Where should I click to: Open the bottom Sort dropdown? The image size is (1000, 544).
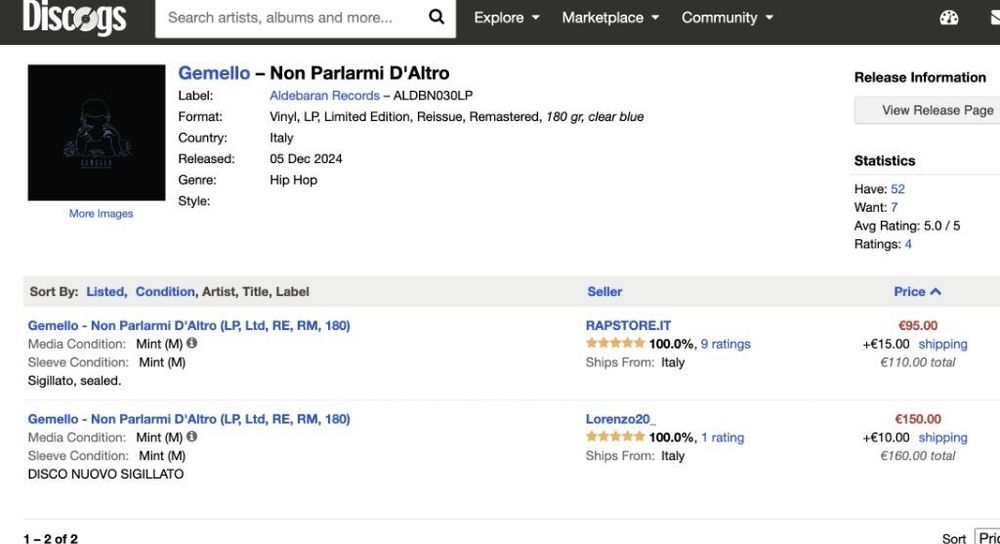986,538
